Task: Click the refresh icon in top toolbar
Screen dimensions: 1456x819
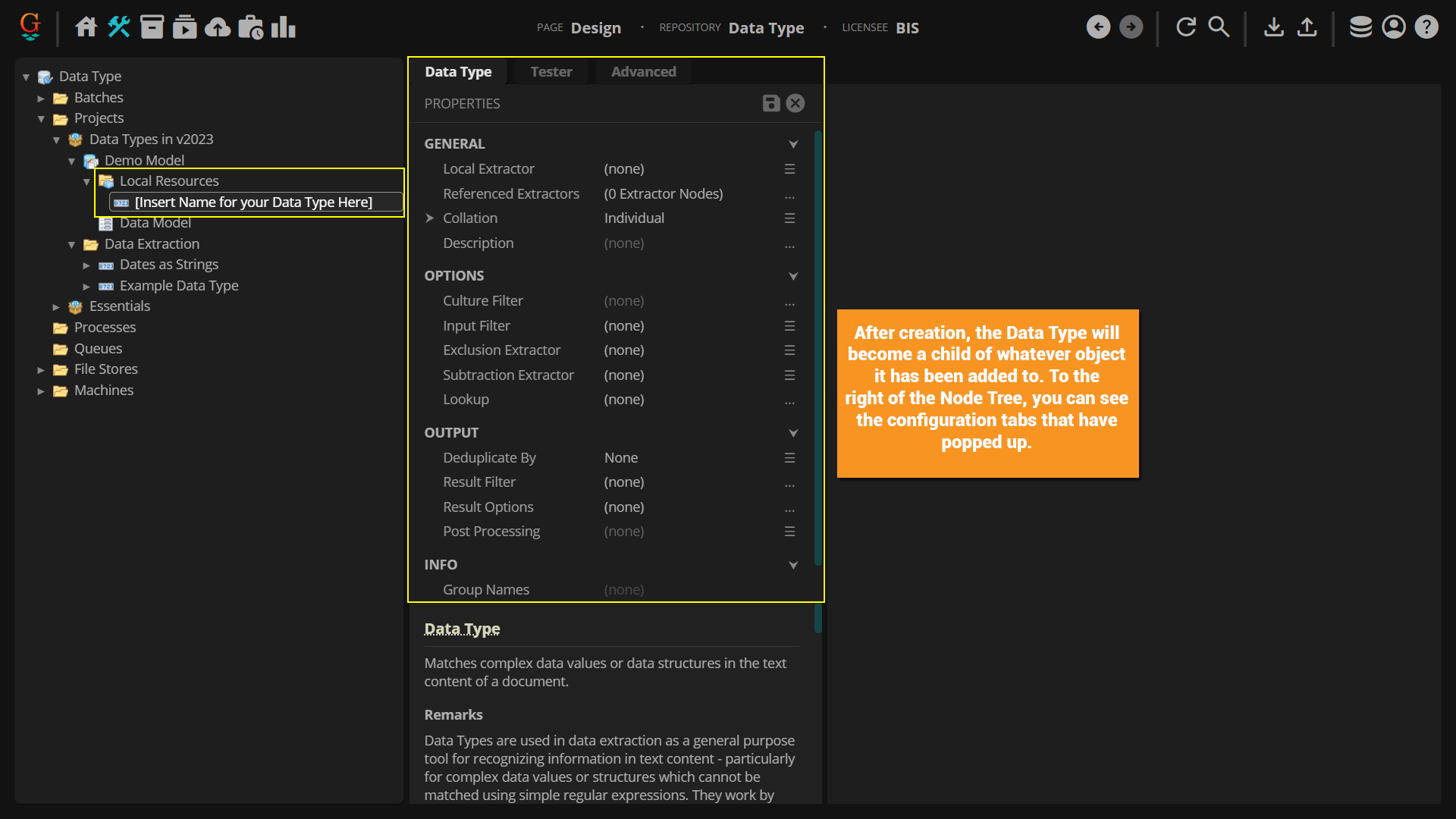Action: coord(1186,27)
